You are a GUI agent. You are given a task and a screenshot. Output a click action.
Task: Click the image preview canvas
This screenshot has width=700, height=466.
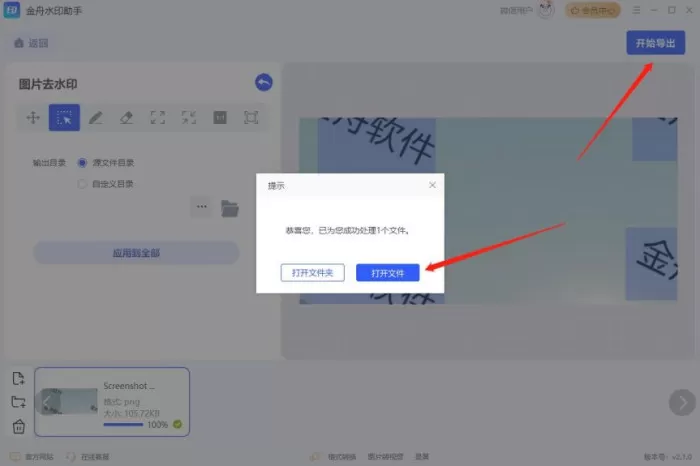[488, 211]
